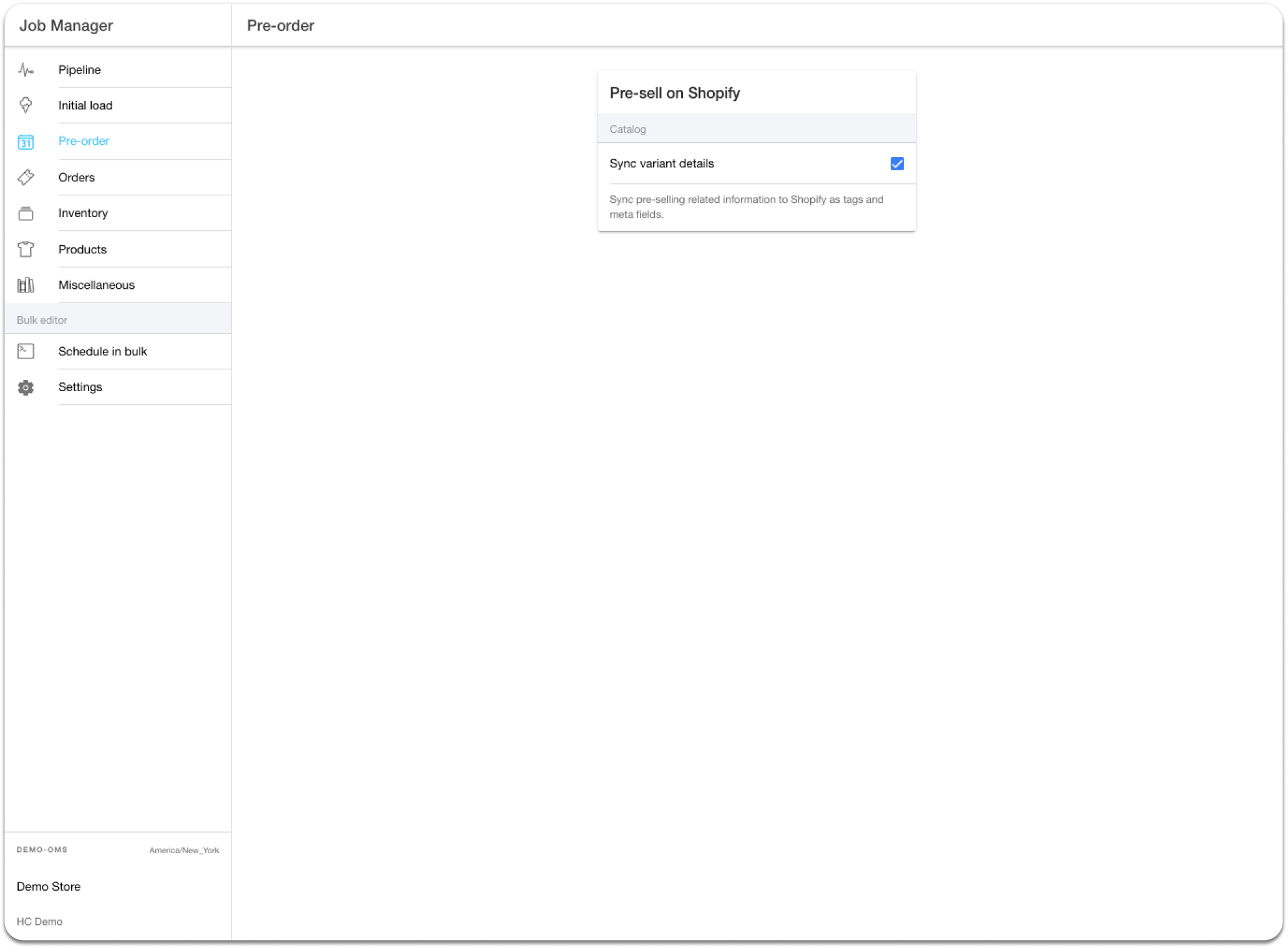Open the Pipeline menu item
The height and width of the screenshot is (948, 1288).
[80, 70]
